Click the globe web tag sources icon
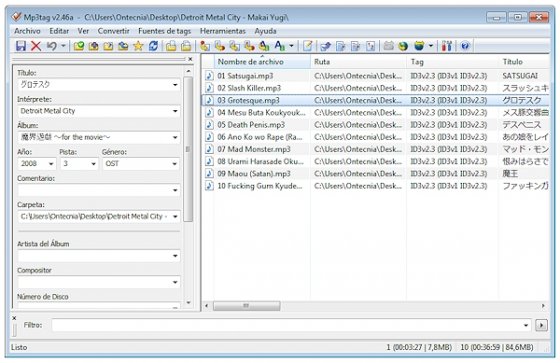Image resolution: width=560 pixels, height=363 pixels. 403,46
